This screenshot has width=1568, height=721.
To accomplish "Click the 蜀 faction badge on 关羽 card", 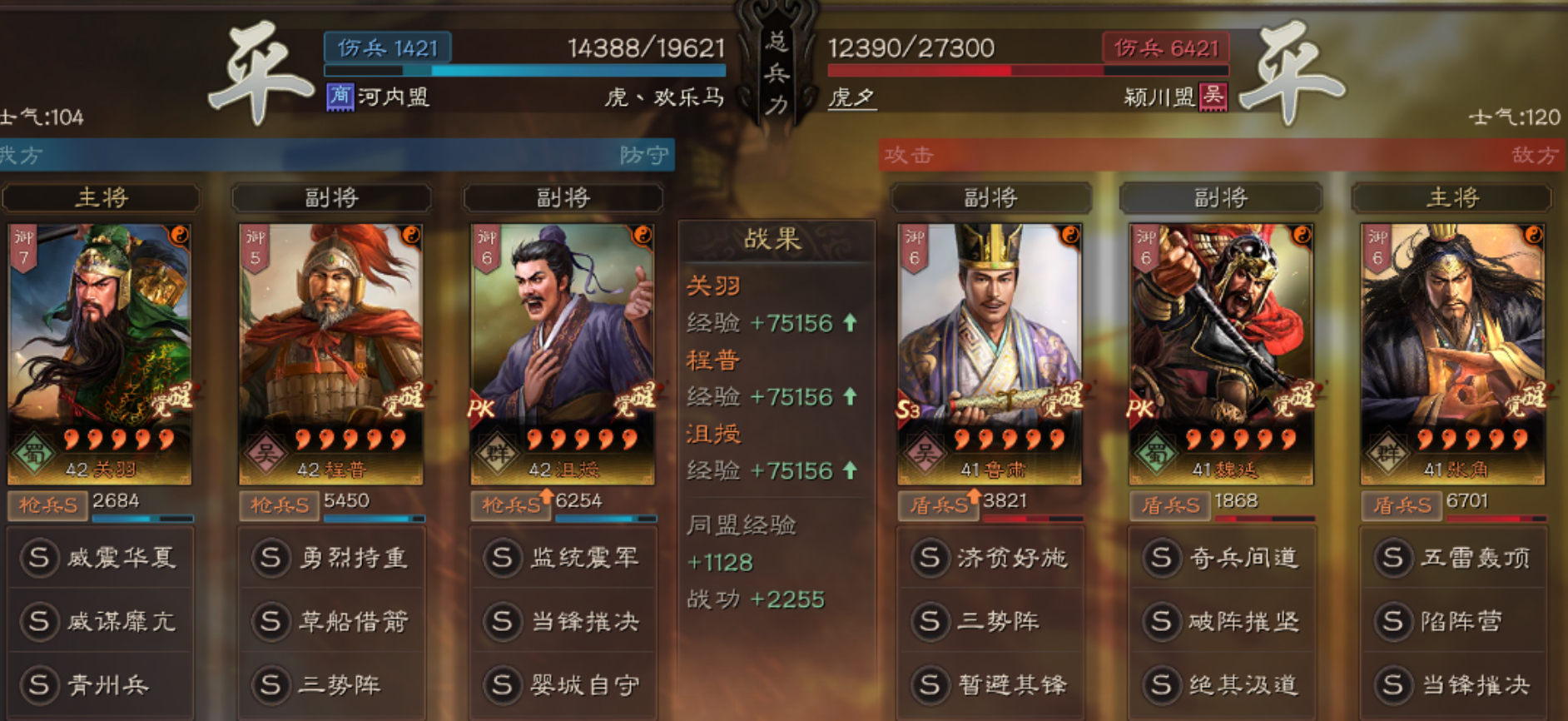I will click(x=35, y=454).
